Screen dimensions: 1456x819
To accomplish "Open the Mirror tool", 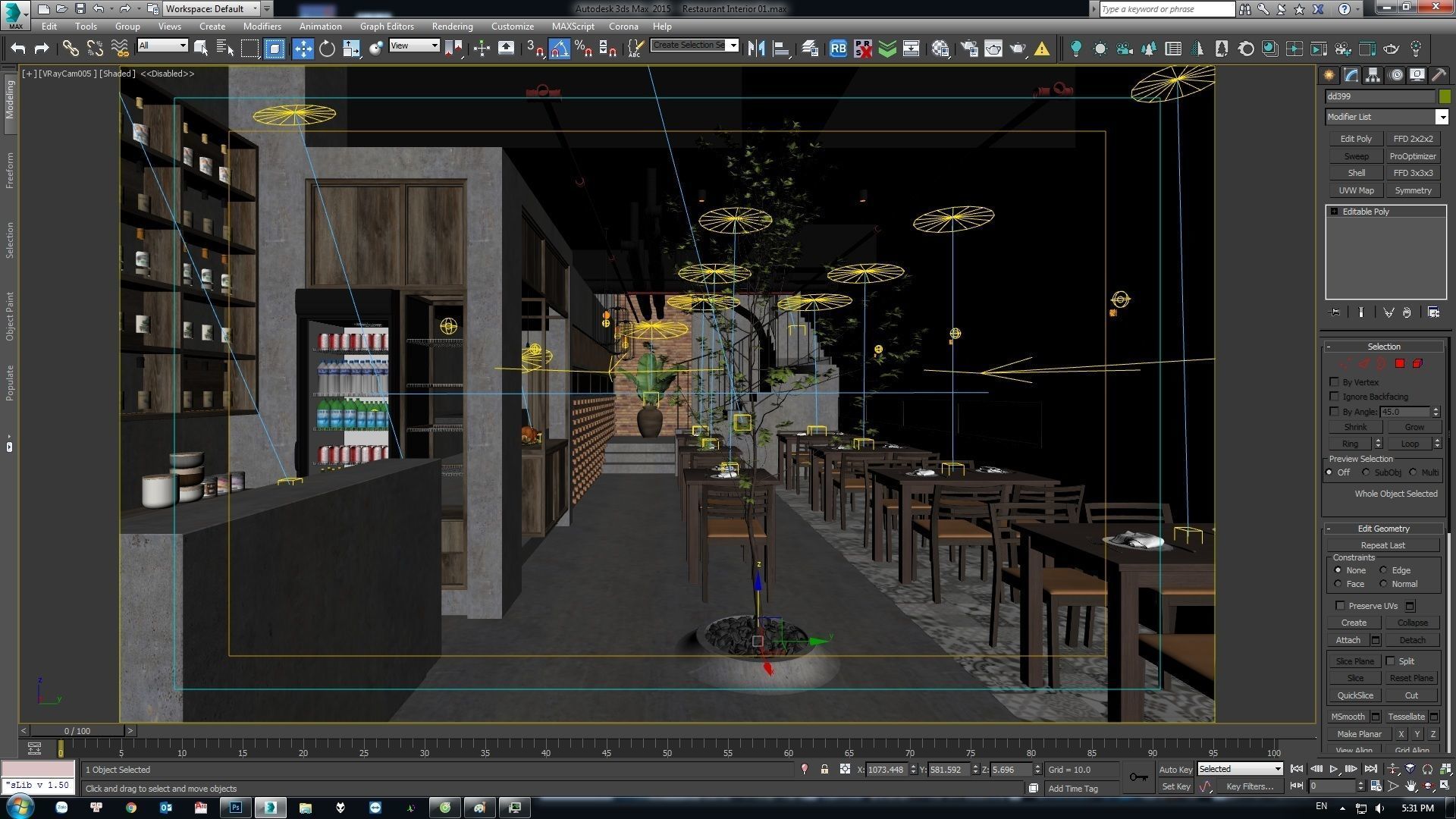I will tap(756, 49).
